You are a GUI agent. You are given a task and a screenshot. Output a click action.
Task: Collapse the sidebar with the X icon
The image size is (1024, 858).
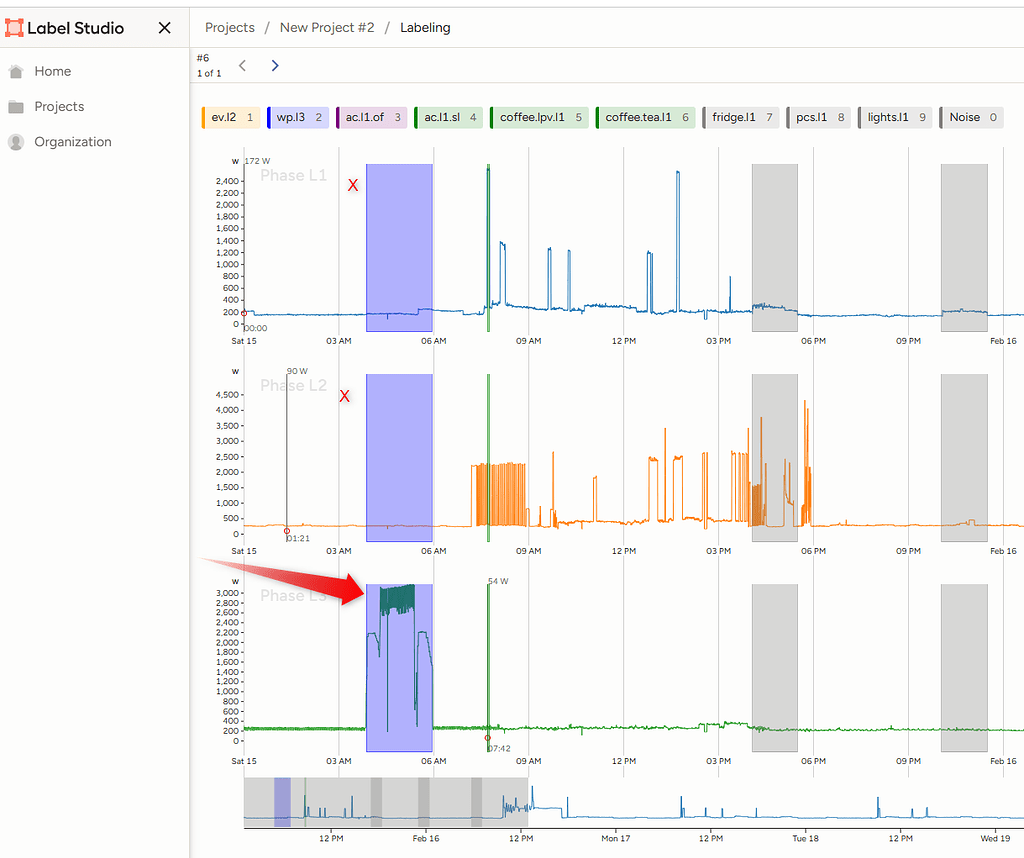[x=164, y=28]
